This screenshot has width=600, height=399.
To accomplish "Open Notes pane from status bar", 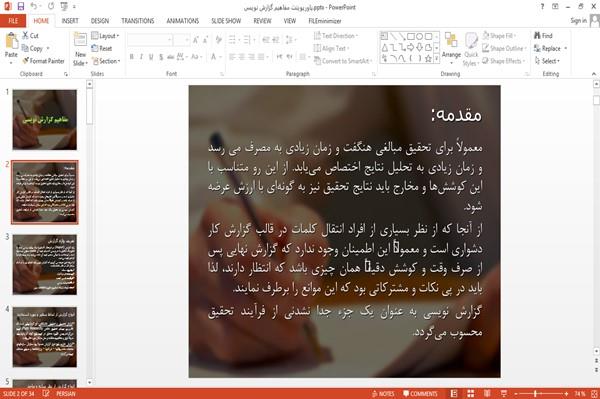I will pos(383,394).
